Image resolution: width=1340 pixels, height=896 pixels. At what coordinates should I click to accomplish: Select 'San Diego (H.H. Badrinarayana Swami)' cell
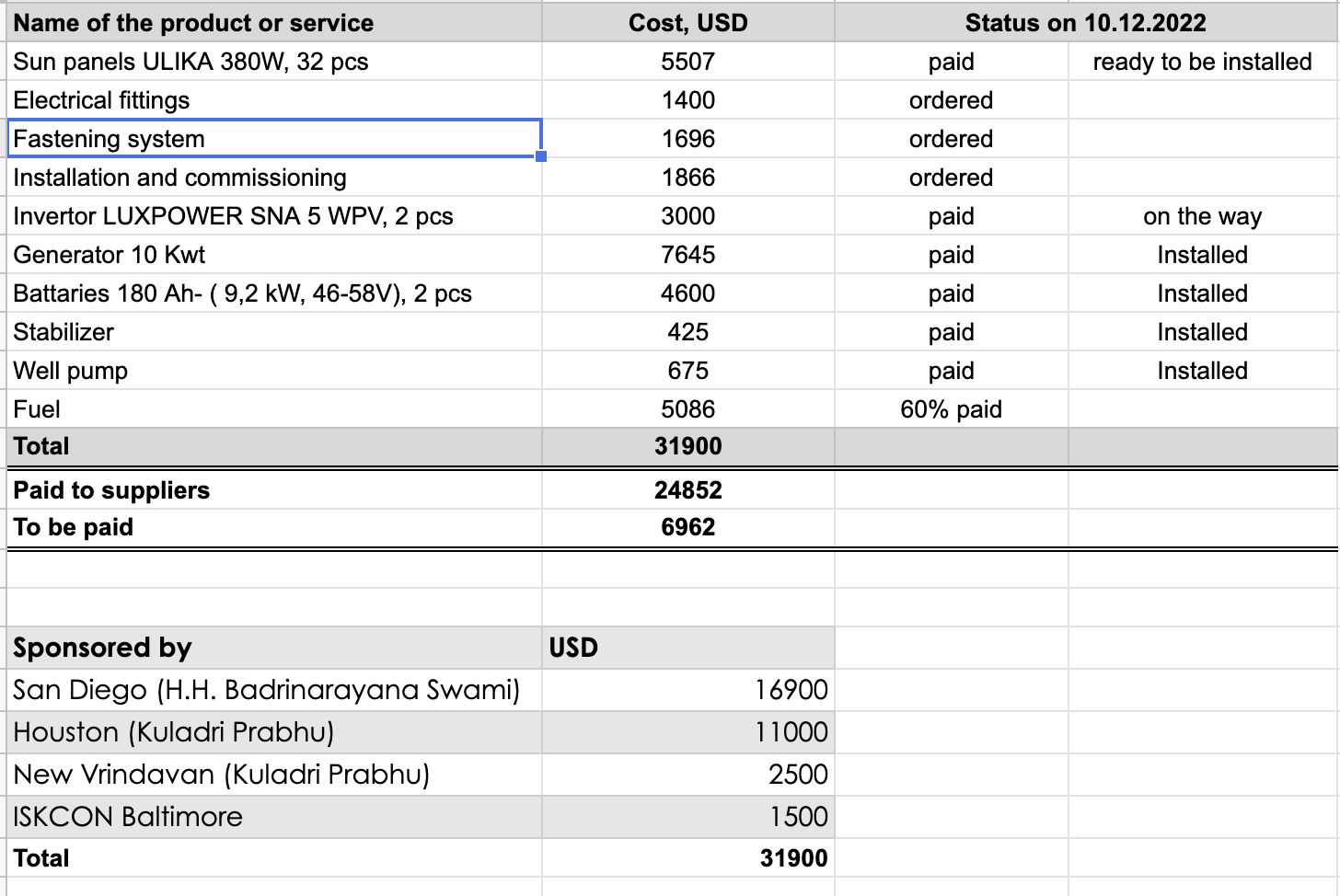274,690
